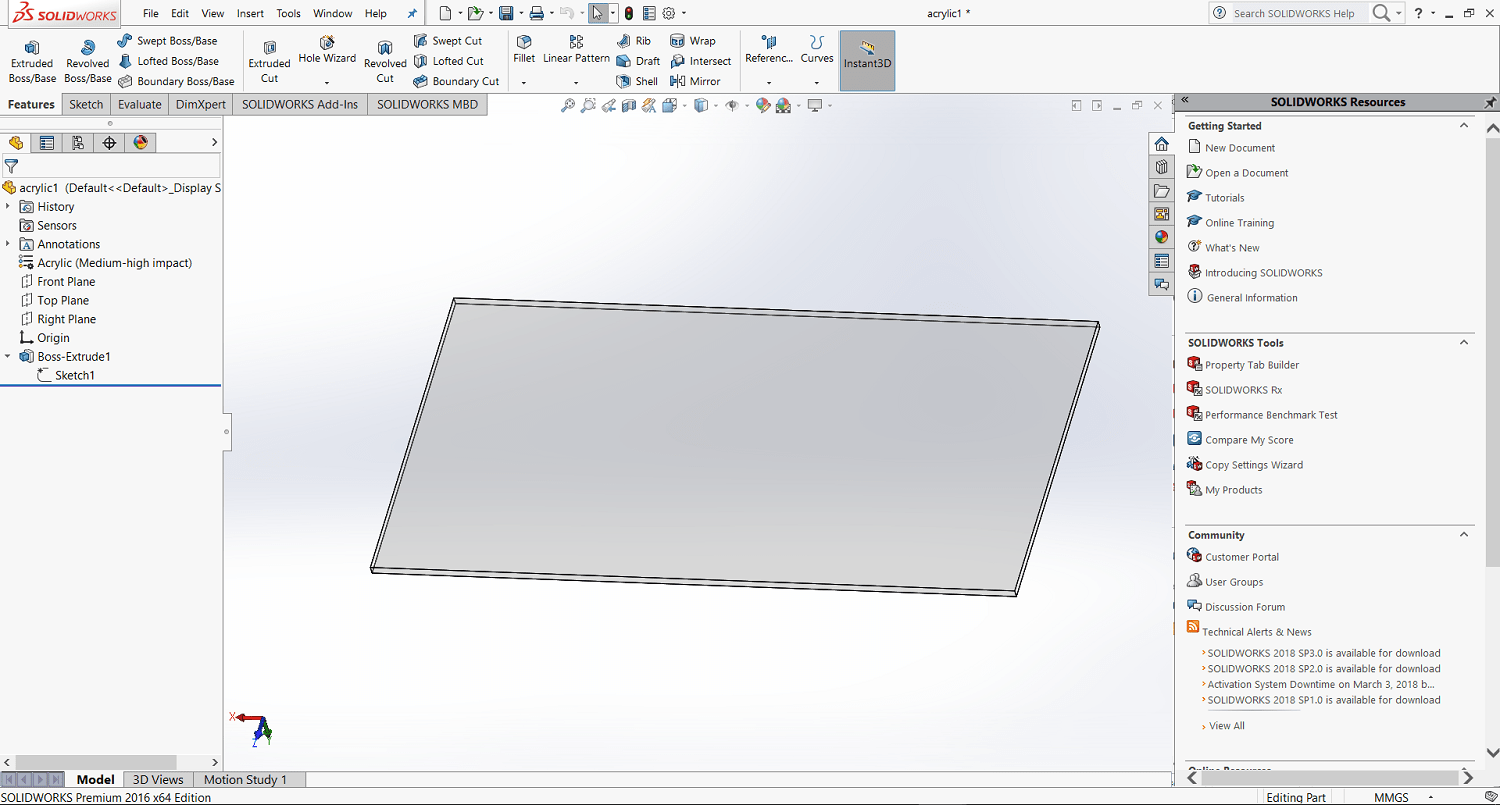Viewport: 1500px width, 805px height.
Task: Switch to the Motion Study 1 tab
Action: pyautogui.click(x=245, y=779)
